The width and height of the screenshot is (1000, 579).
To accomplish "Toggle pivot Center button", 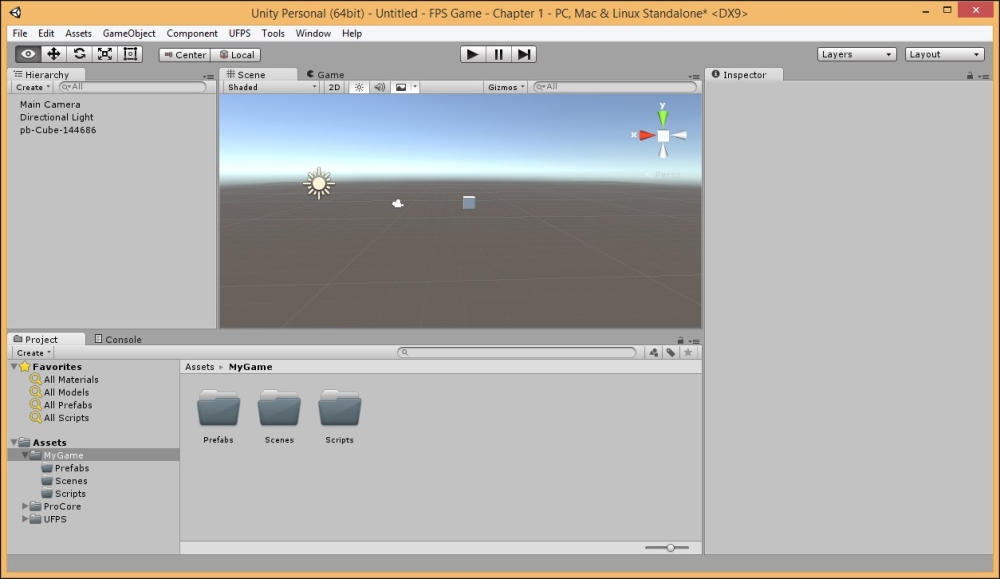I will 185,55.
